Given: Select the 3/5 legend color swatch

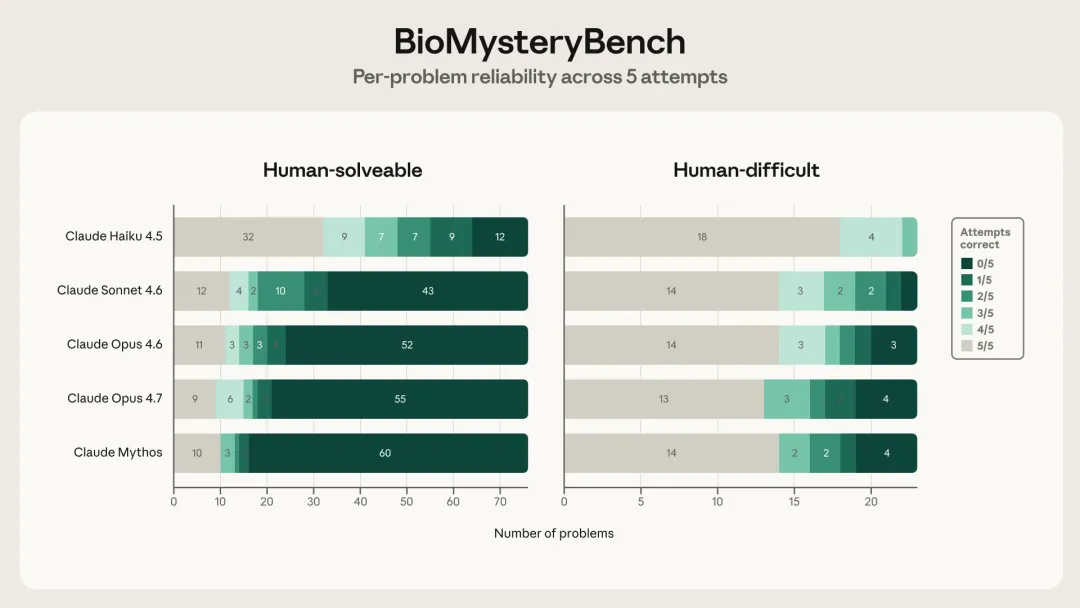Looking at the screenshot, I should click(966, 313).
